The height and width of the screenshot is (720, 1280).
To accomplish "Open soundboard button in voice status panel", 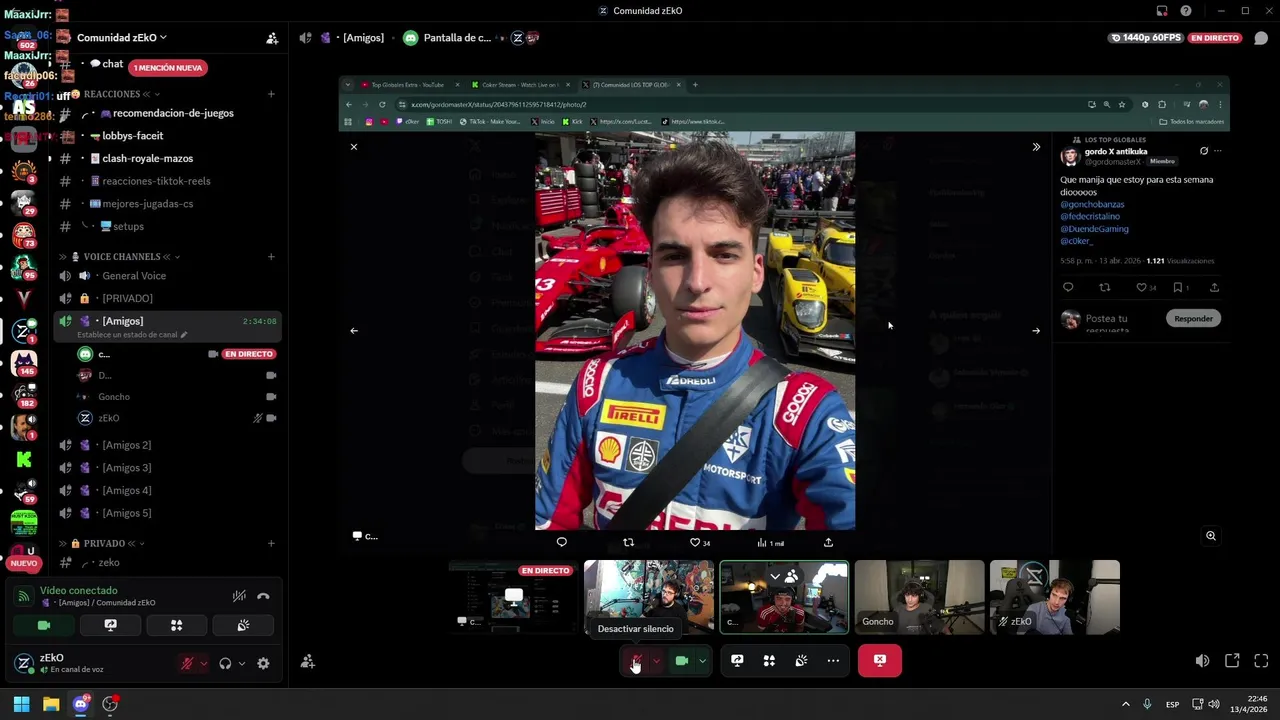I will [x=242, y=625].
